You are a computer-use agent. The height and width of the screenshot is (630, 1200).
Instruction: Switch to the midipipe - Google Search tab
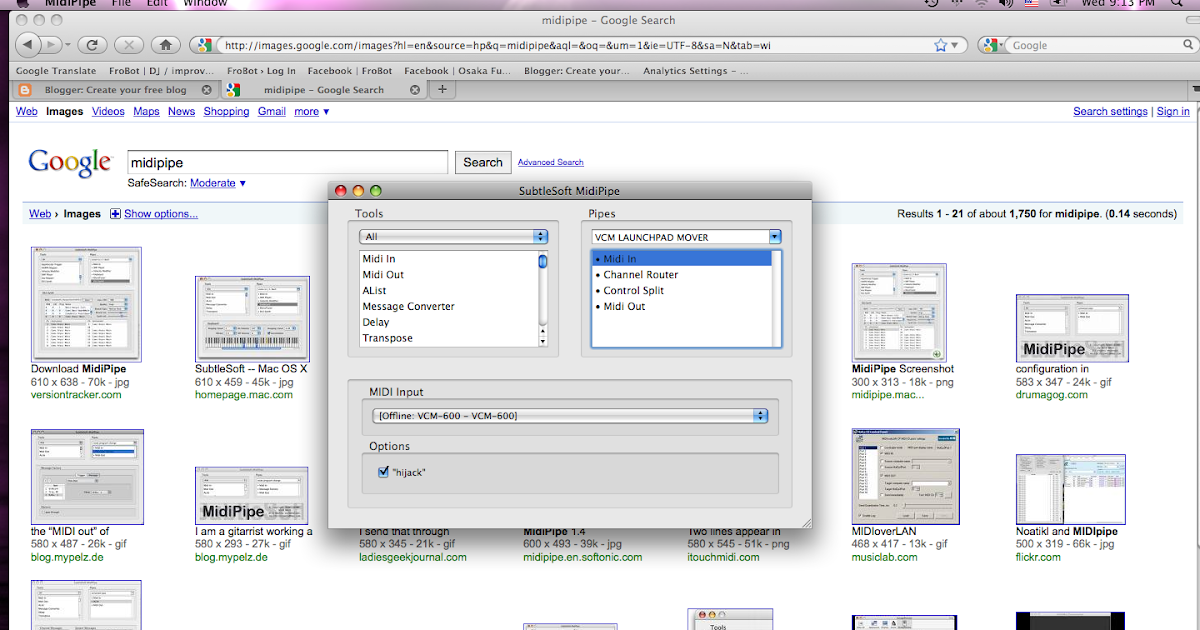[323, 90]
